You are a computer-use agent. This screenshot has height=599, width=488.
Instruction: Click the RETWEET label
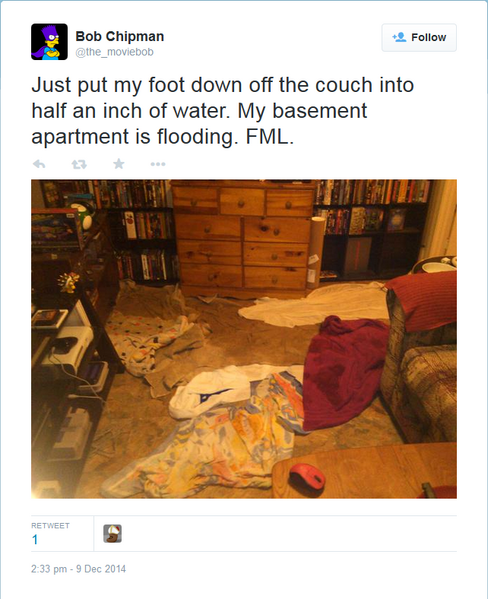[50, 526]
